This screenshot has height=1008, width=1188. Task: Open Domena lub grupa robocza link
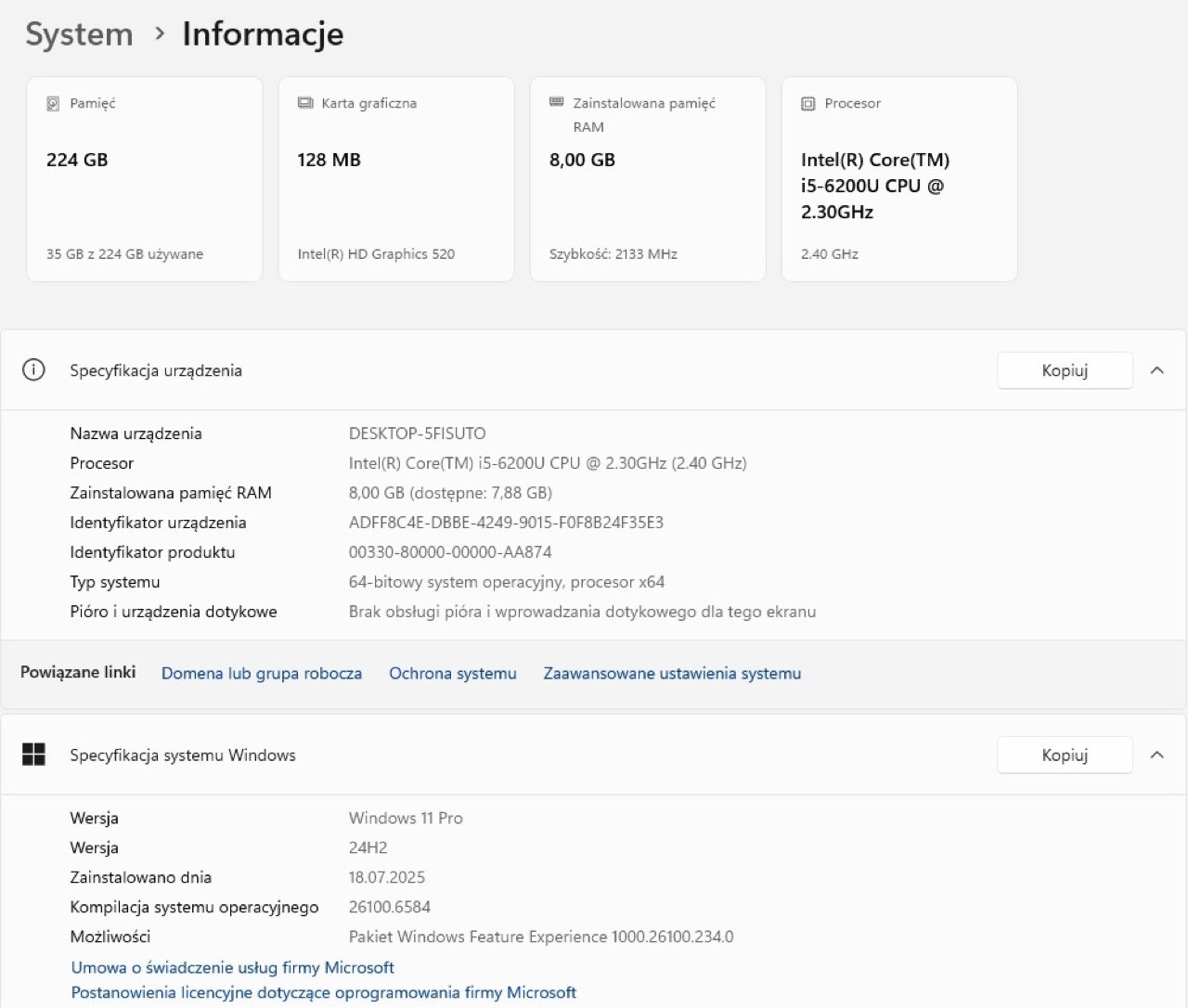(262, 674)
